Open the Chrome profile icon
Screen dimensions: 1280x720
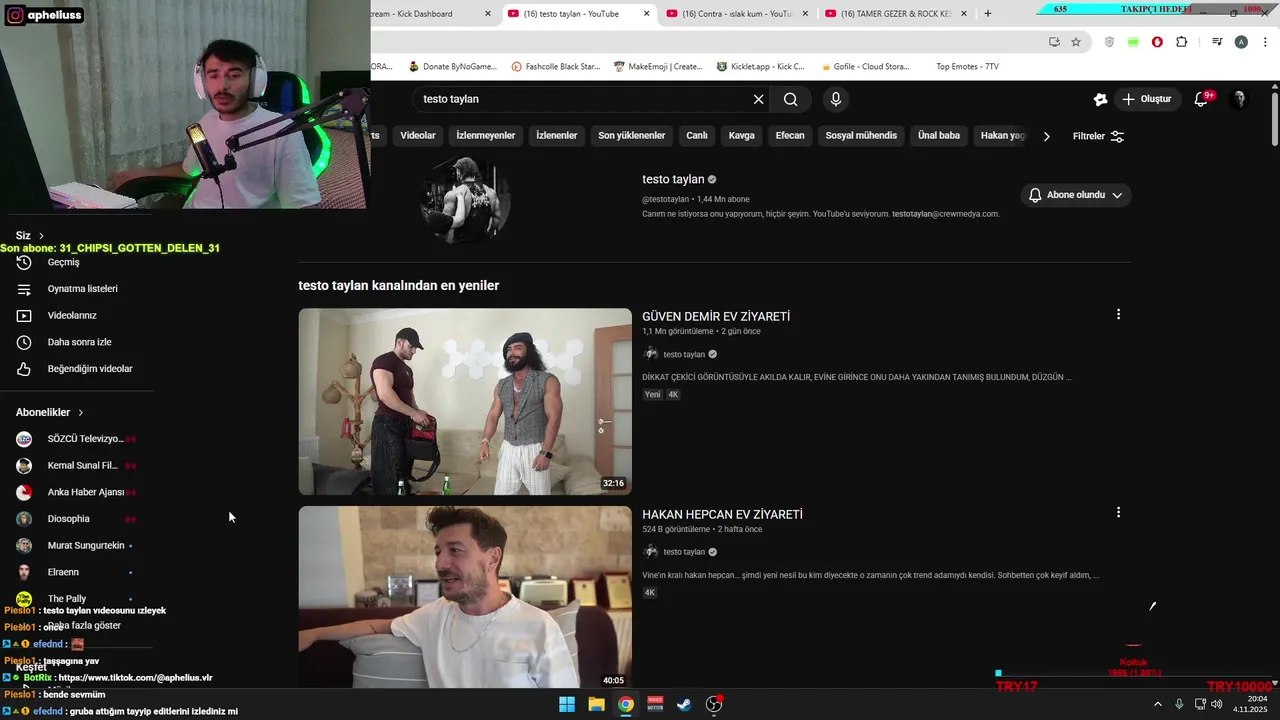point(1241,42)
